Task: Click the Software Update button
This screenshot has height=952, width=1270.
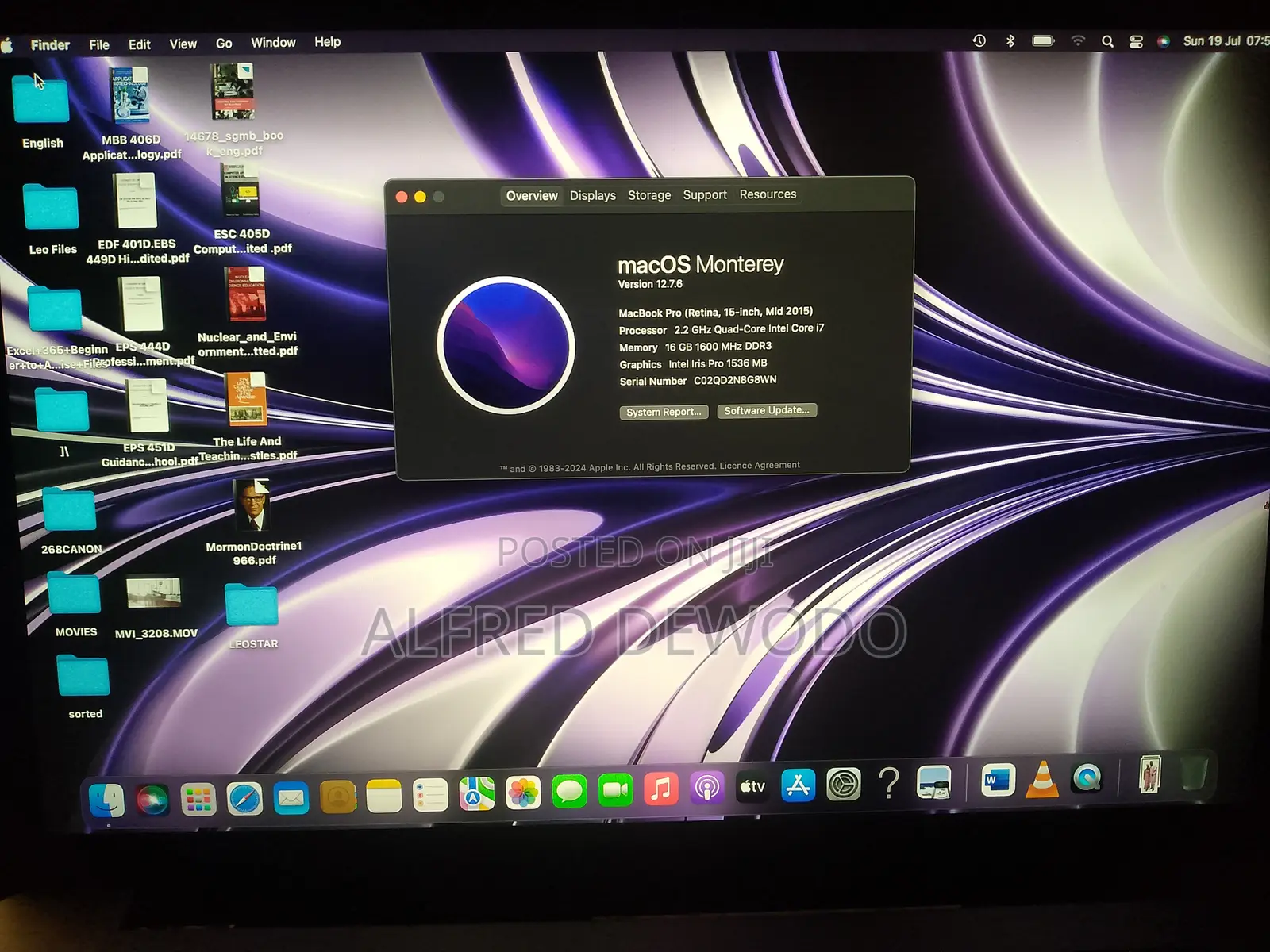Action: tap(767, 410)
